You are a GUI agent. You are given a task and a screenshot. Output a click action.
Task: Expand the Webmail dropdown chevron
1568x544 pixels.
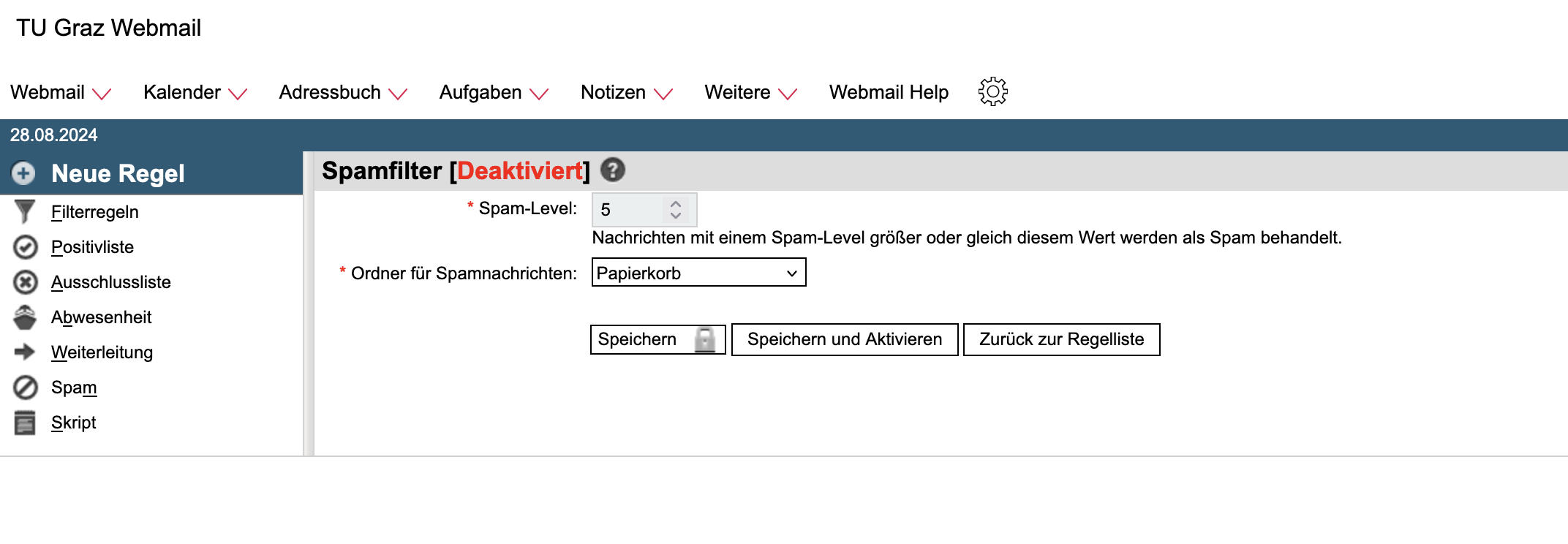click(x=102, y=94)
